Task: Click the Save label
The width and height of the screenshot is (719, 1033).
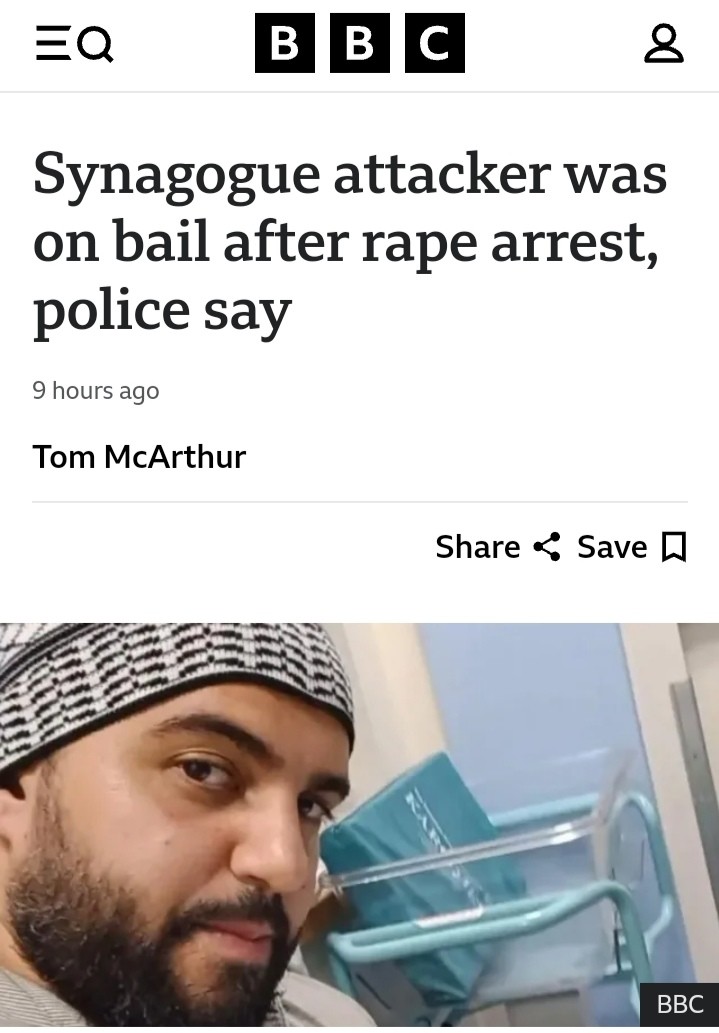Action: [612, 547]
